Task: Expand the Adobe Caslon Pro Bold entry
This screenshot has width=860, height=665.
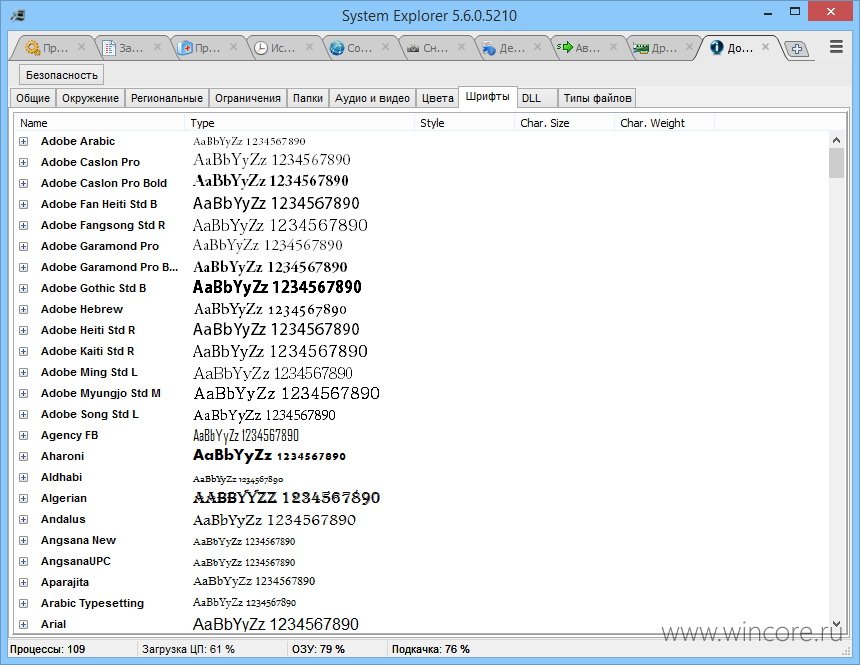Action: coord(24,183)
